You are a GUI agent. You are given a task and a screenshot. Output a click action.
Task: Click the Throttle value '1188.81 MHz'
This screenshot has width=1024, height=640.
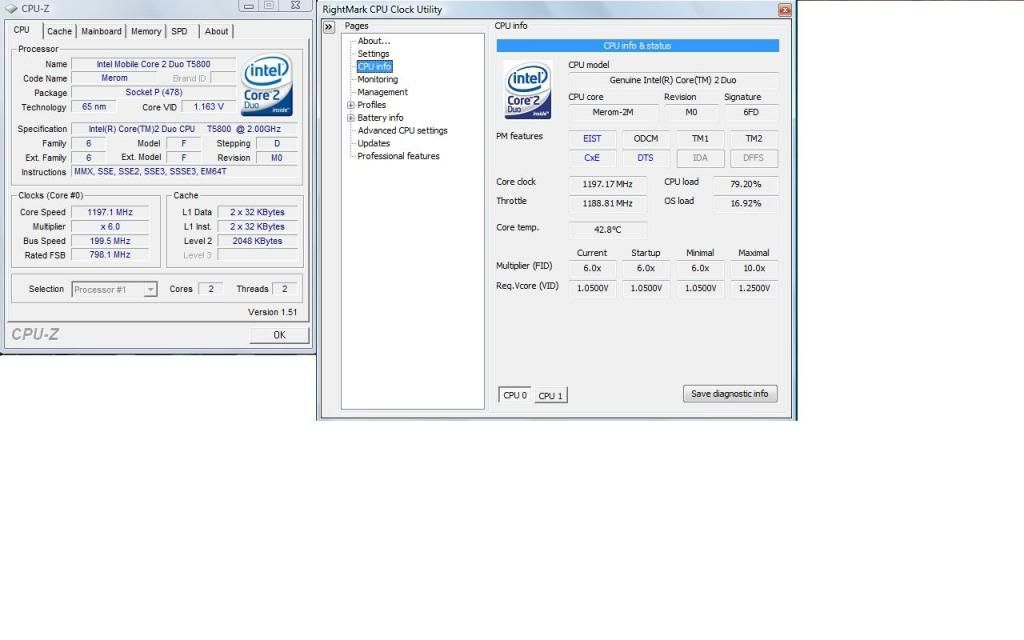coord(607,204)
